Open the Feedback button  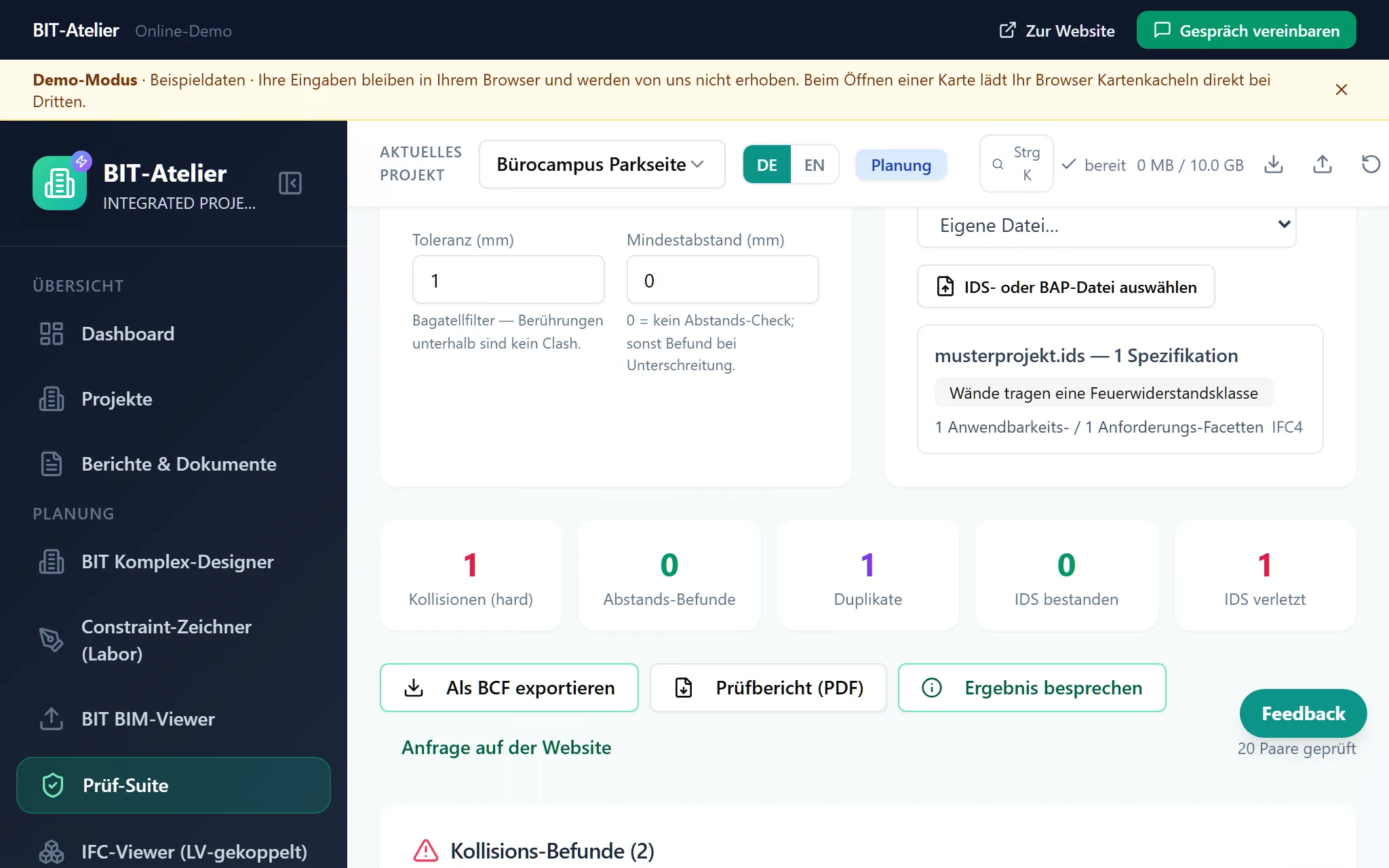1303,713
